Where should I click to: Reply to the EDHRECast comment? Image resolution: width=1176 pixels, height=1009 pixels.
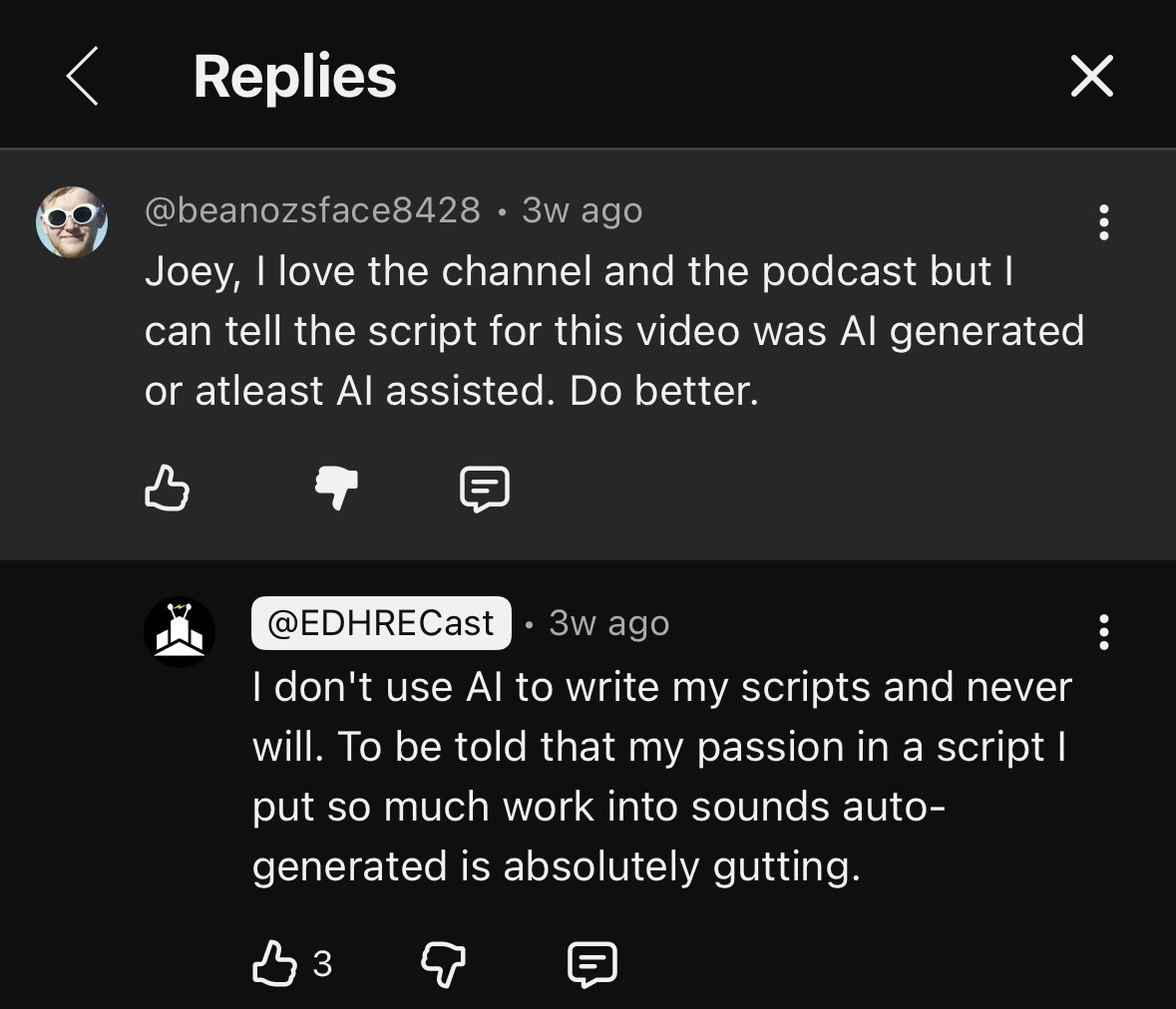pyautogui.click(x=592, y=964)
